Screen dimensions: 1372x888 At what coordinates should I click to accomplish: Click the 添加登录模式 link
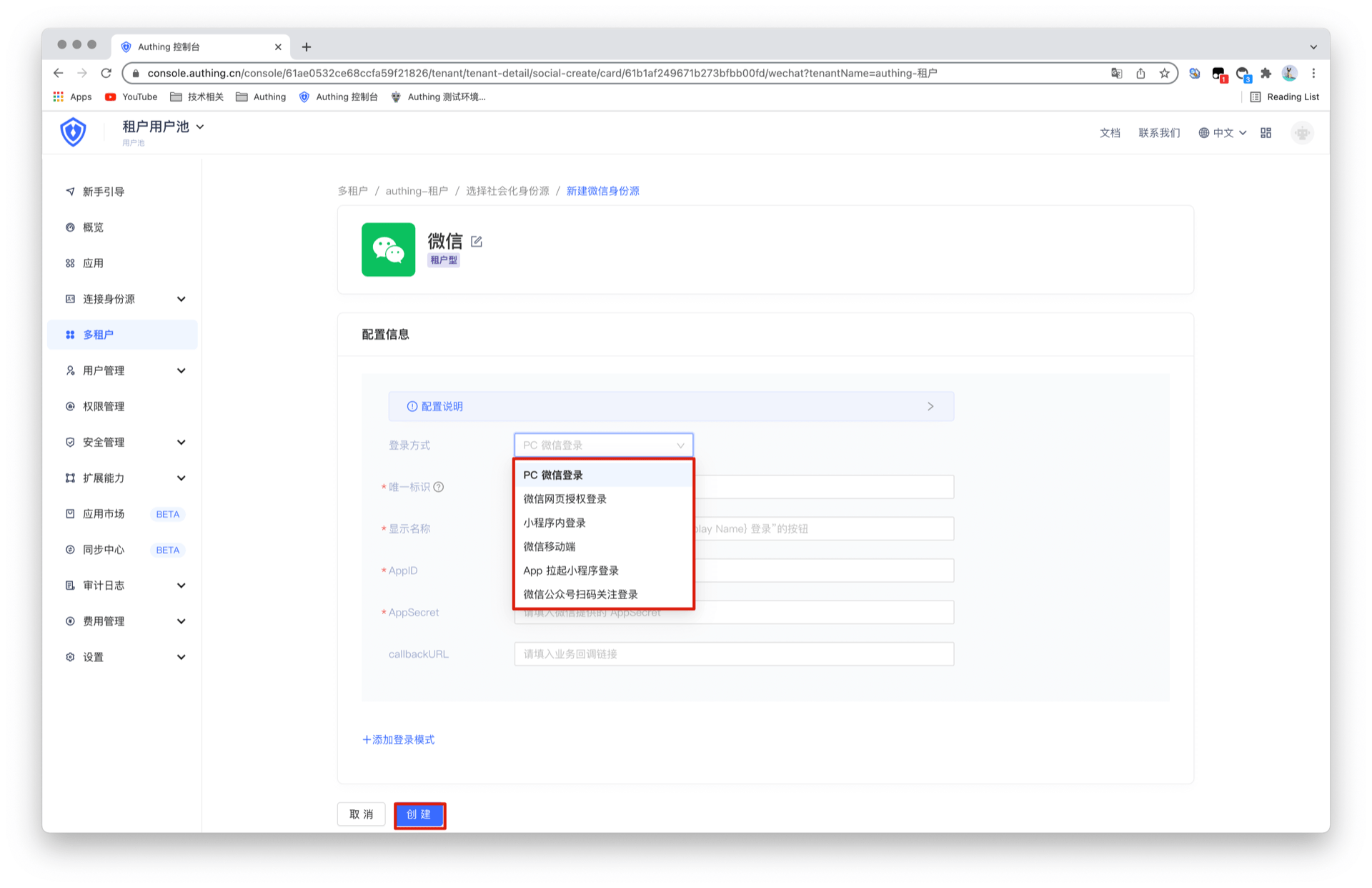point(399,739)
